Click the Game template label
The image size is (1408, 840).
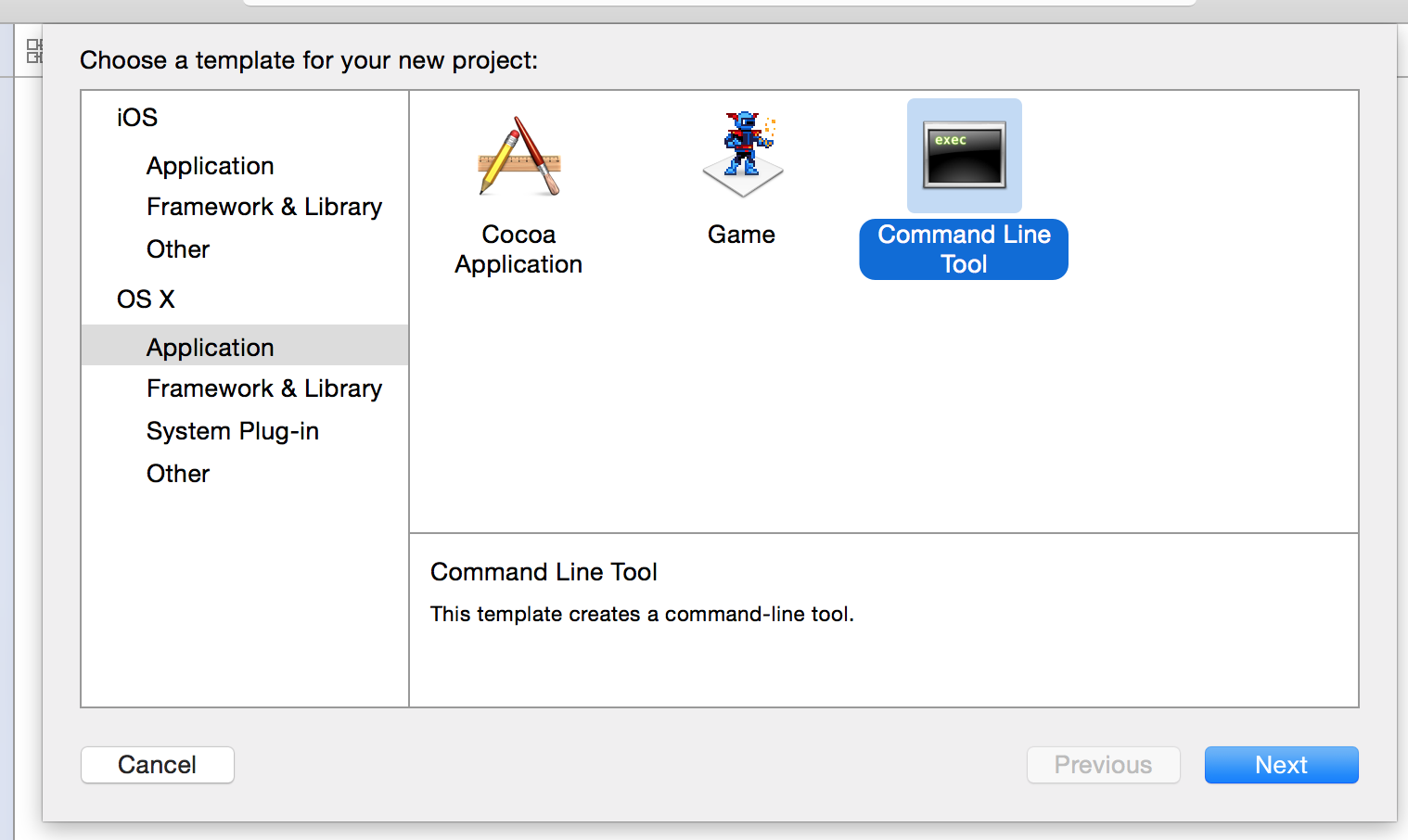coord(741,235)
